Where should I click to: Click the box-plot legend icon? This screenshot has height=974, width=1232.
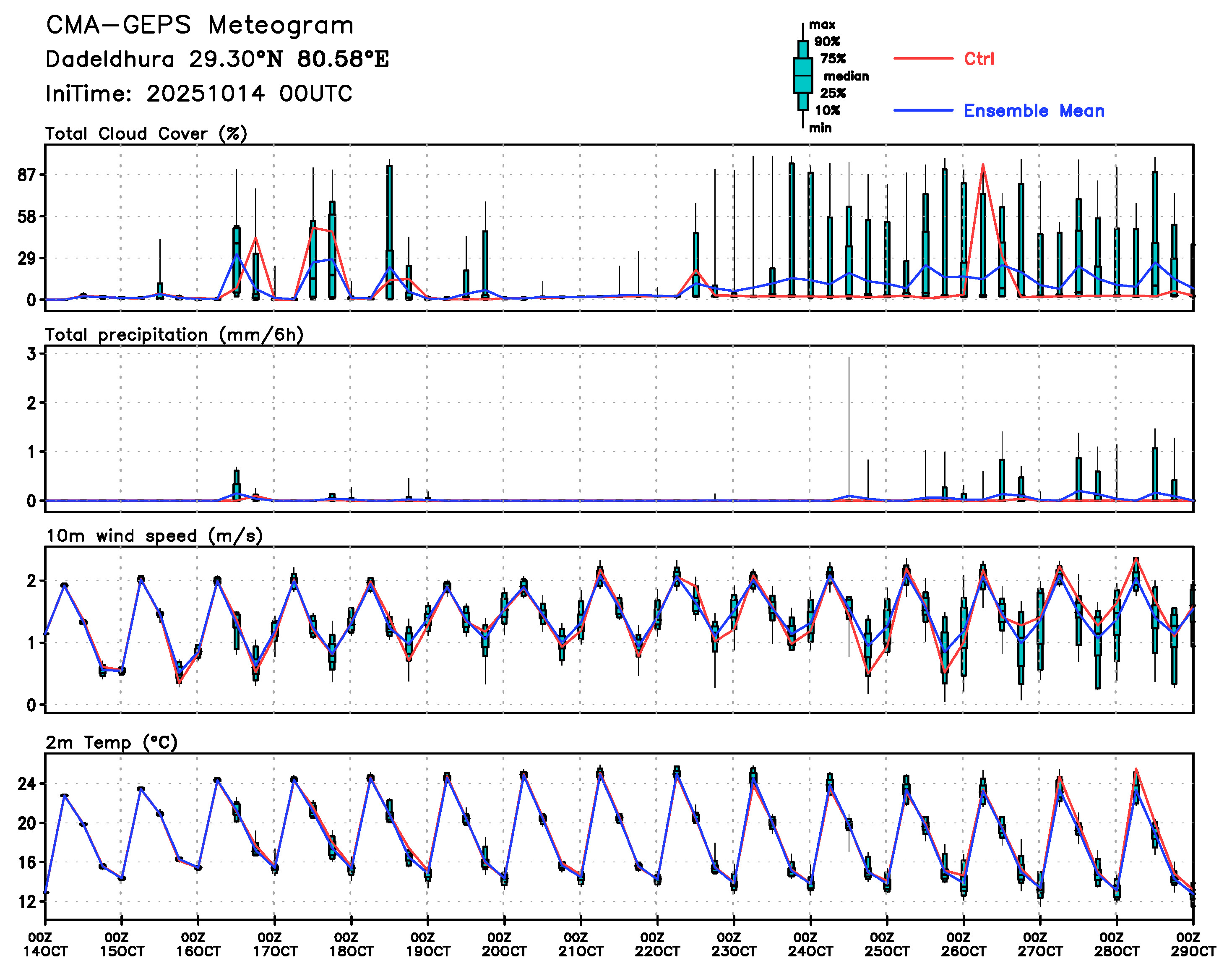point(803,75)
